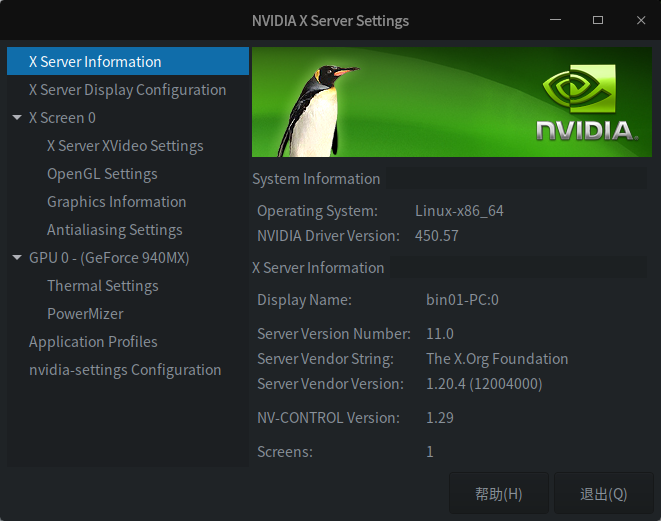Open the PowerMizer page
The image size is (661, 521).
coord(85,314)
